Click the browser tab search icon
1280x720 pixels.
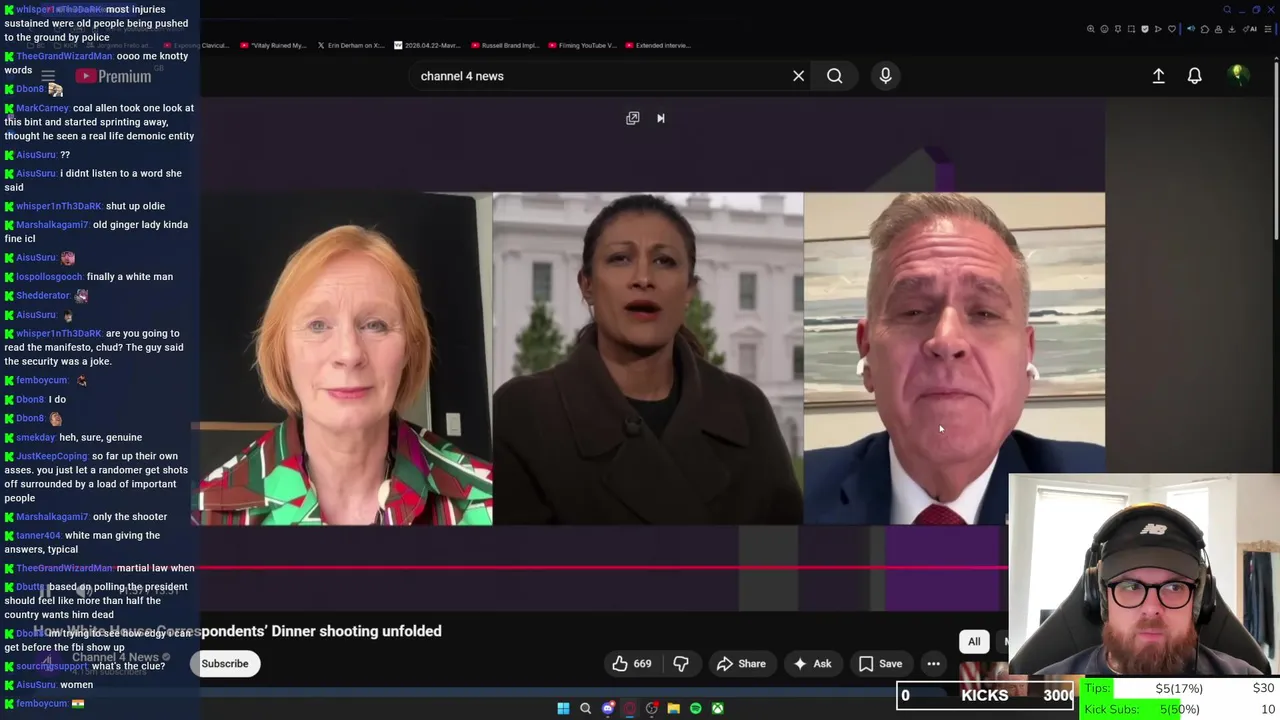1227,10
